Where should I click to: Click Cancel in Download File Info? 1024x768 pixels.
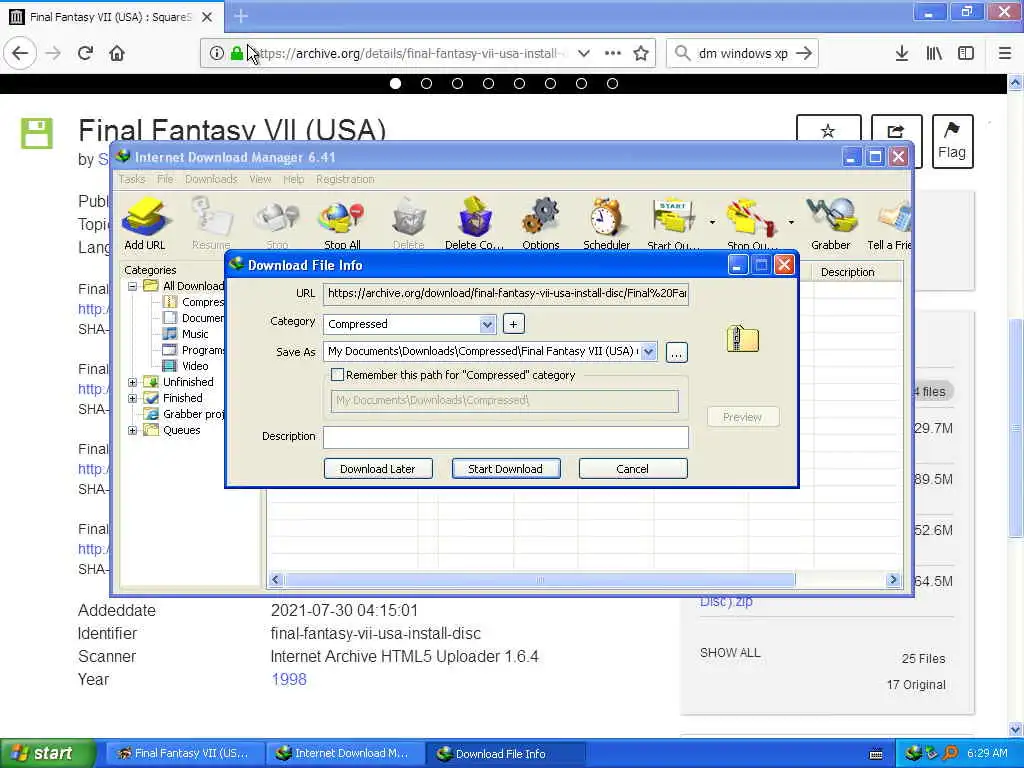pyautogui.click(x=632, y=469)
